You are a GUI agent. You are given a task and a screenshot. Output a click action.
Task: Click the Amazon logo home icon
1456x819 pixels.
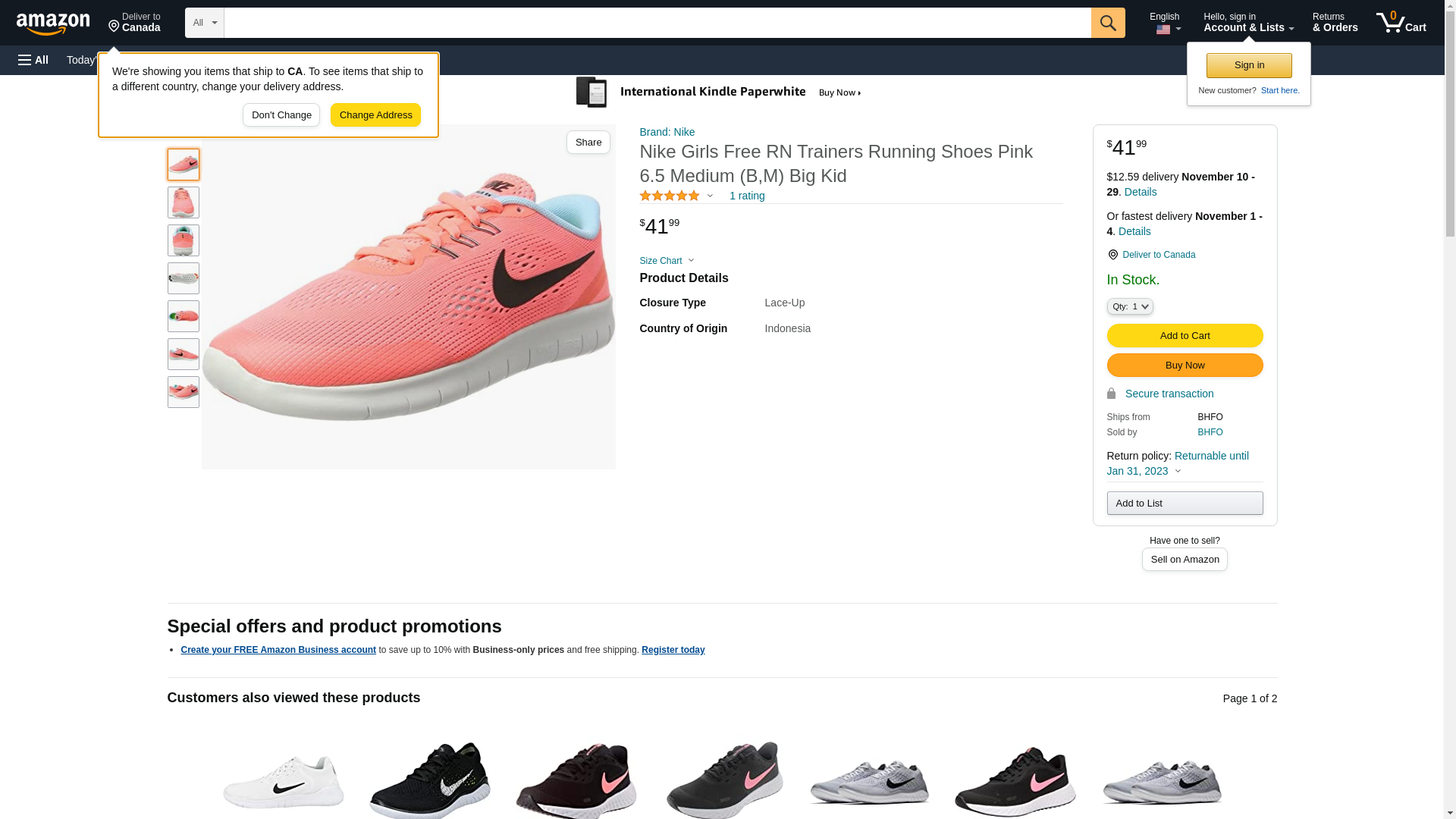click(53, 24)
